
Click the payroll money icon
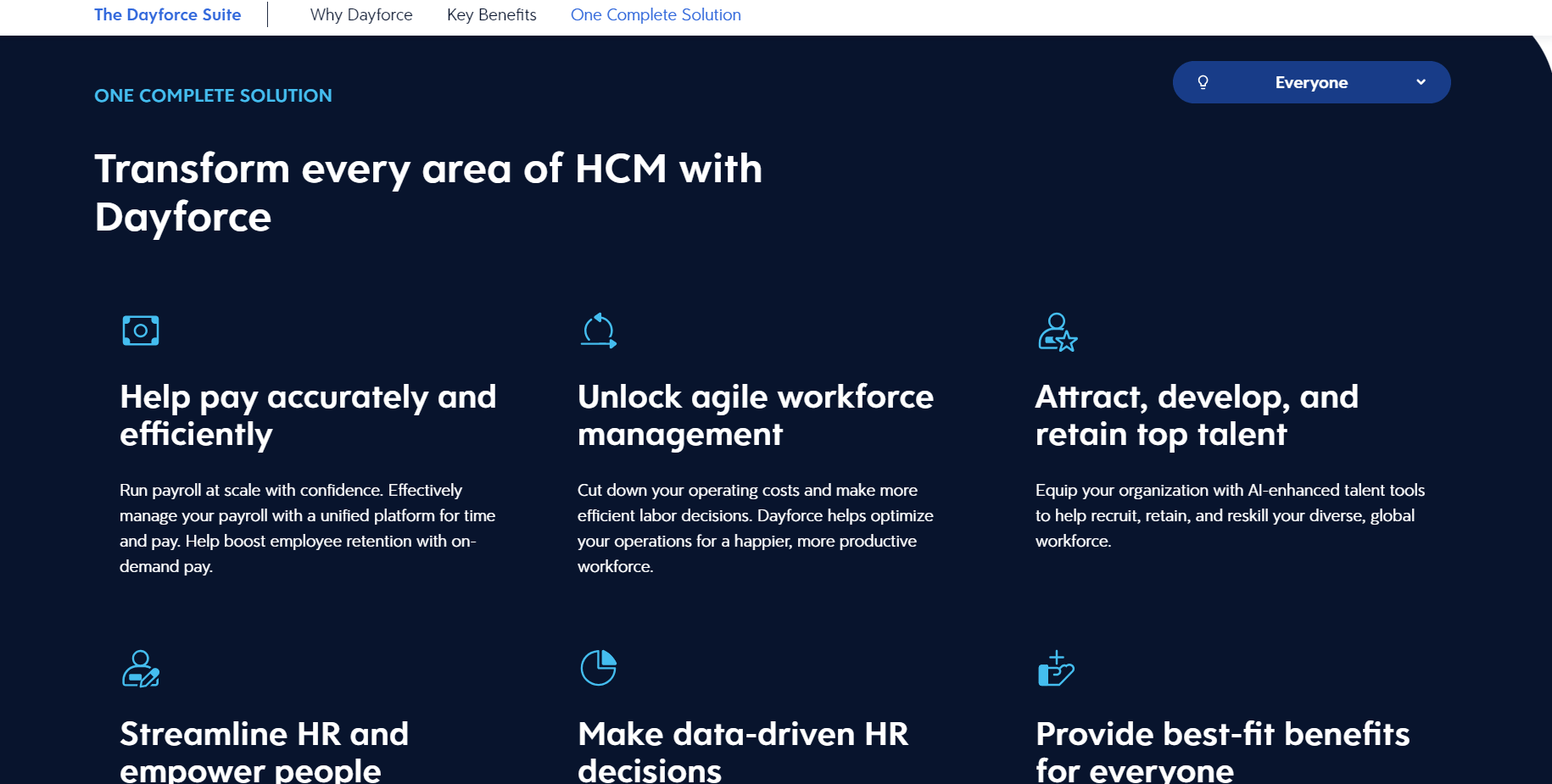pyautogui.click(x=141, y=331)
